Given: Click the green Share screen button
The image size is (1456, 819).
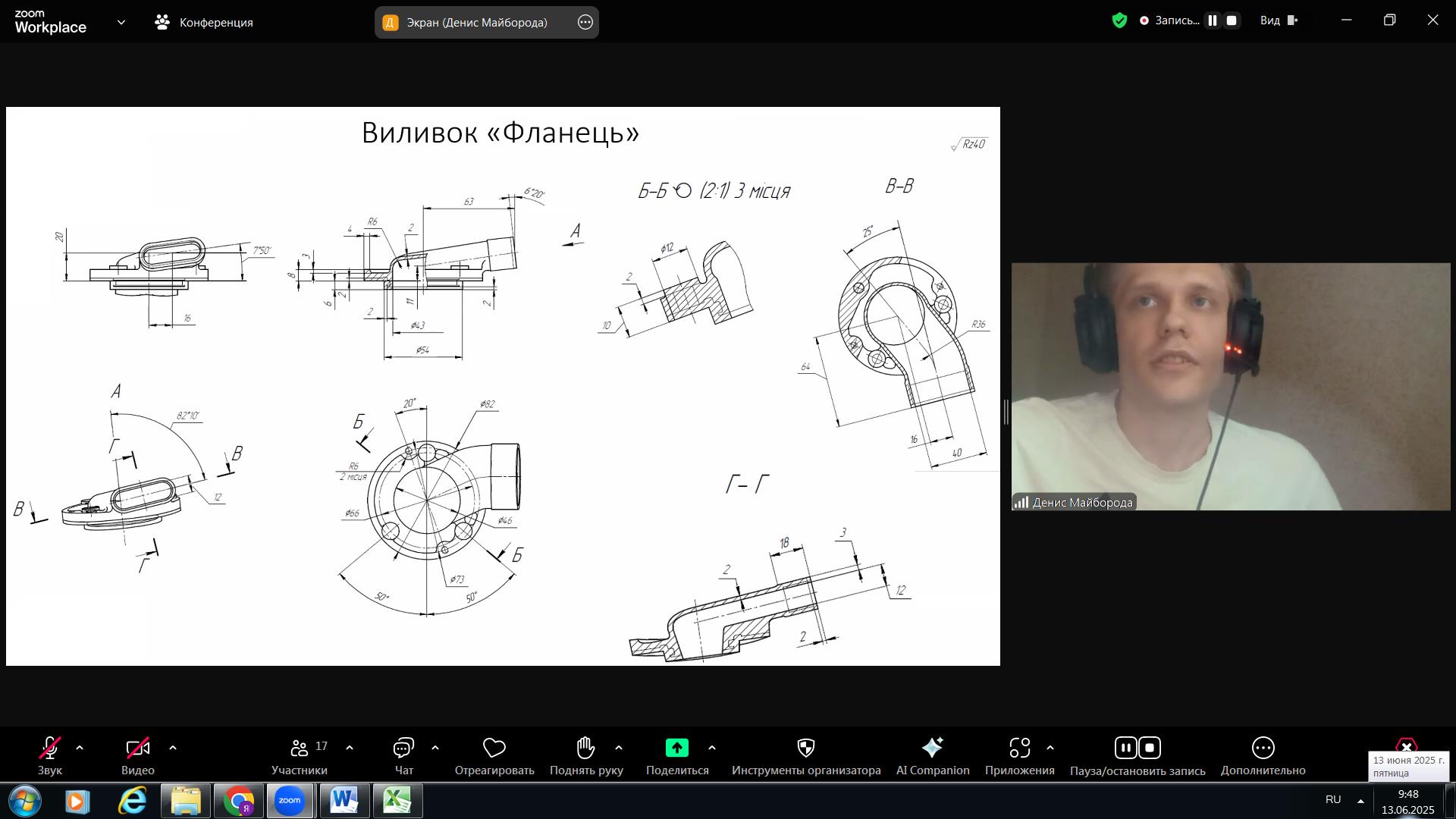Looking at the screenshot, I should click(676, 748).
